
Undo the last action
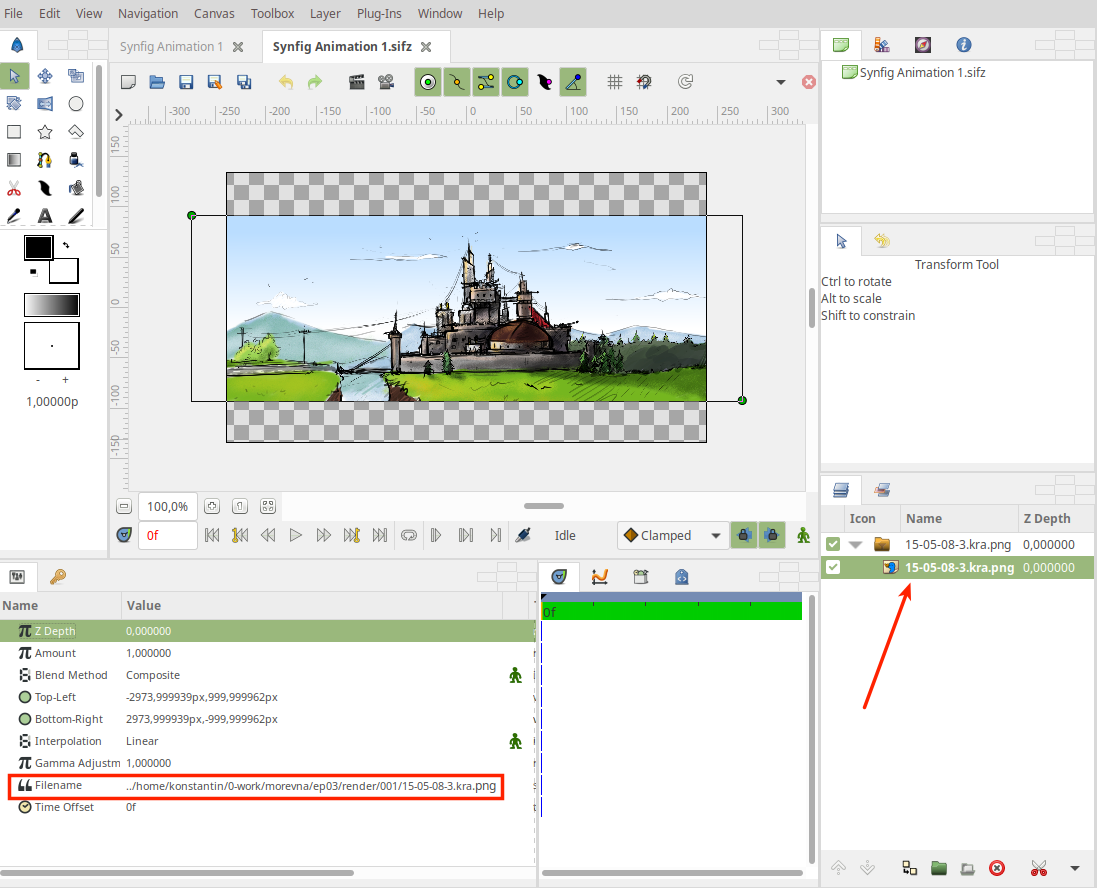(285, 82)
